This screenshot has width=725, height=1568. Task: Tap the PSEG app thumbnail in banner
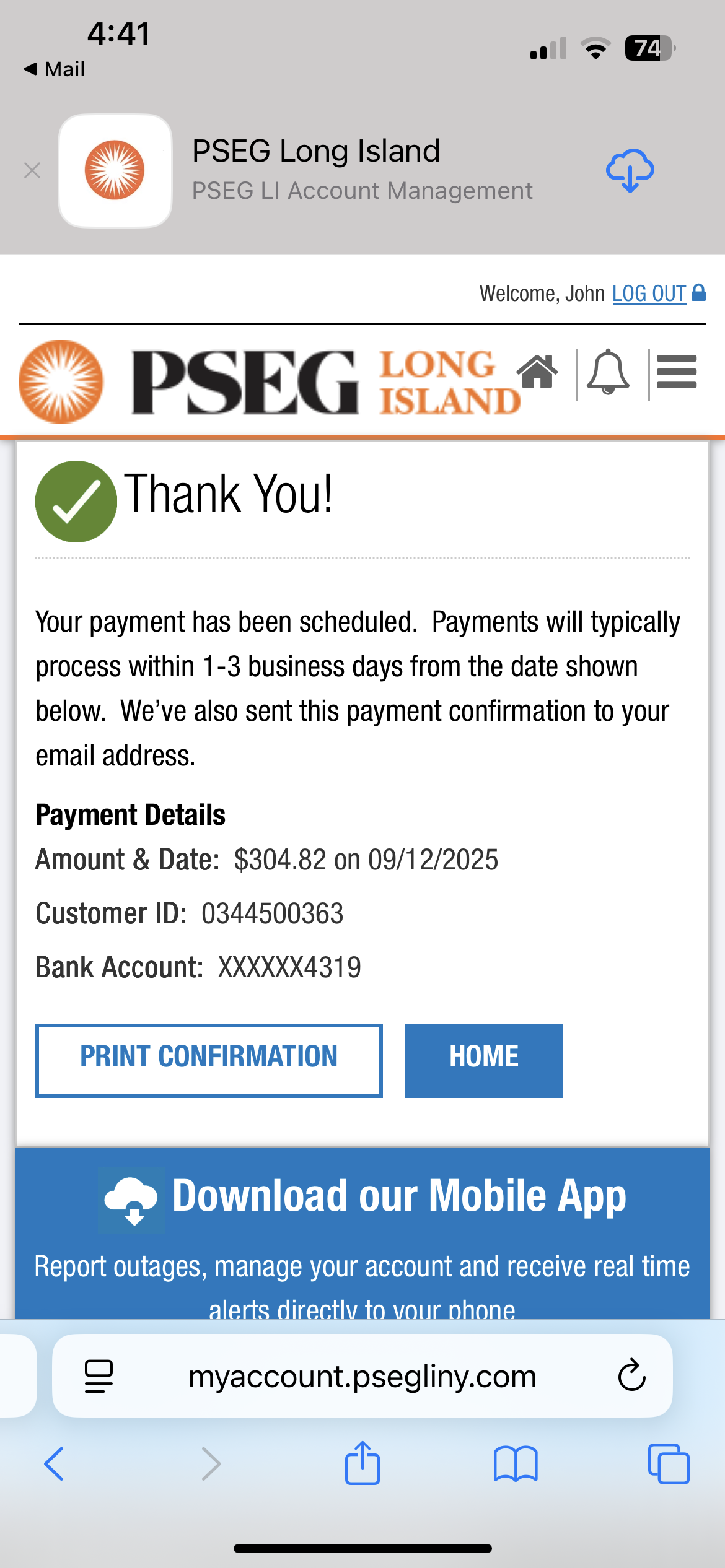point(115,170)
